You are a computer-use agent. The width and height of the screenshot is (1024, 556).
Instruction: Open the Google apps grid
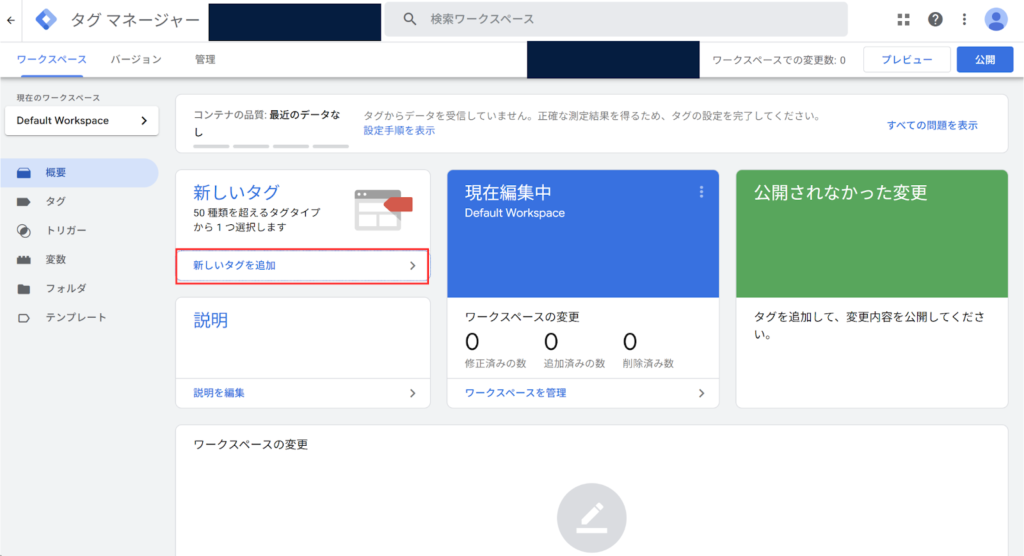(x=904, y=19)
